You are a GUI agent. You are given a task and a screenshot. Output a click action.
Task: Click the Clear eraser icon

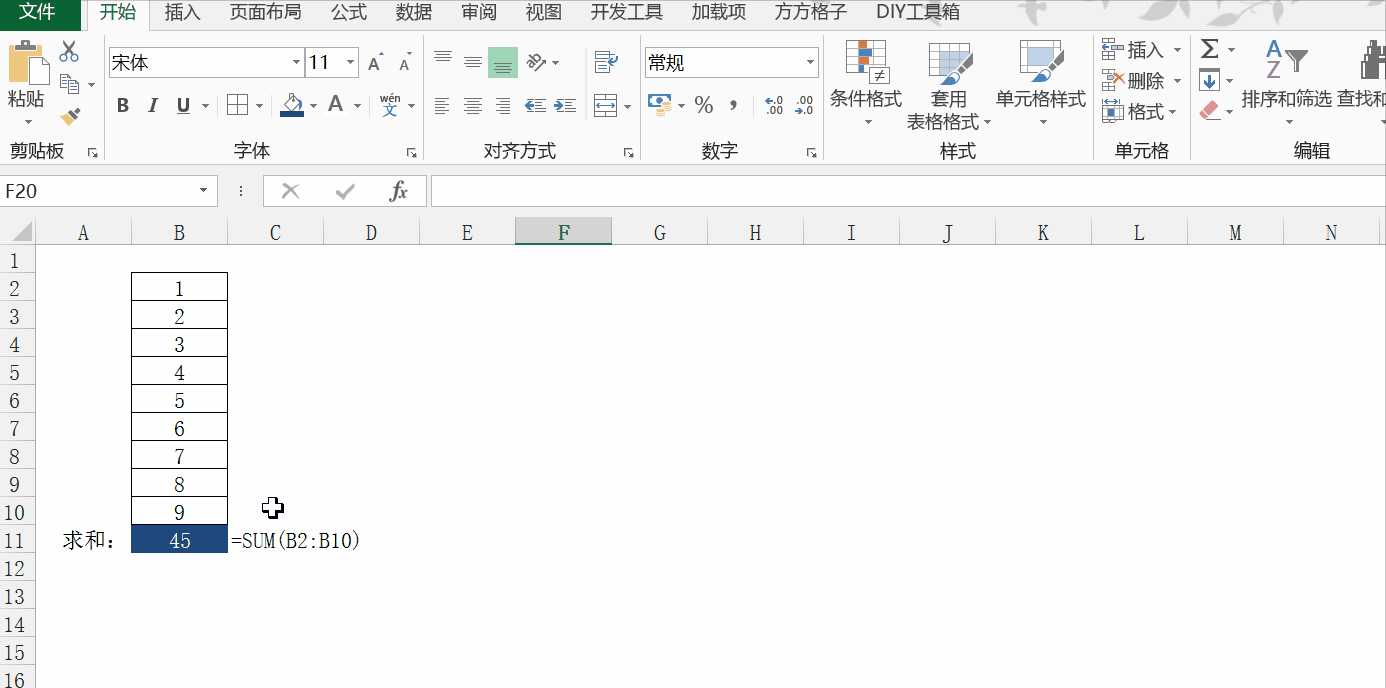(x=1210, y=111)
